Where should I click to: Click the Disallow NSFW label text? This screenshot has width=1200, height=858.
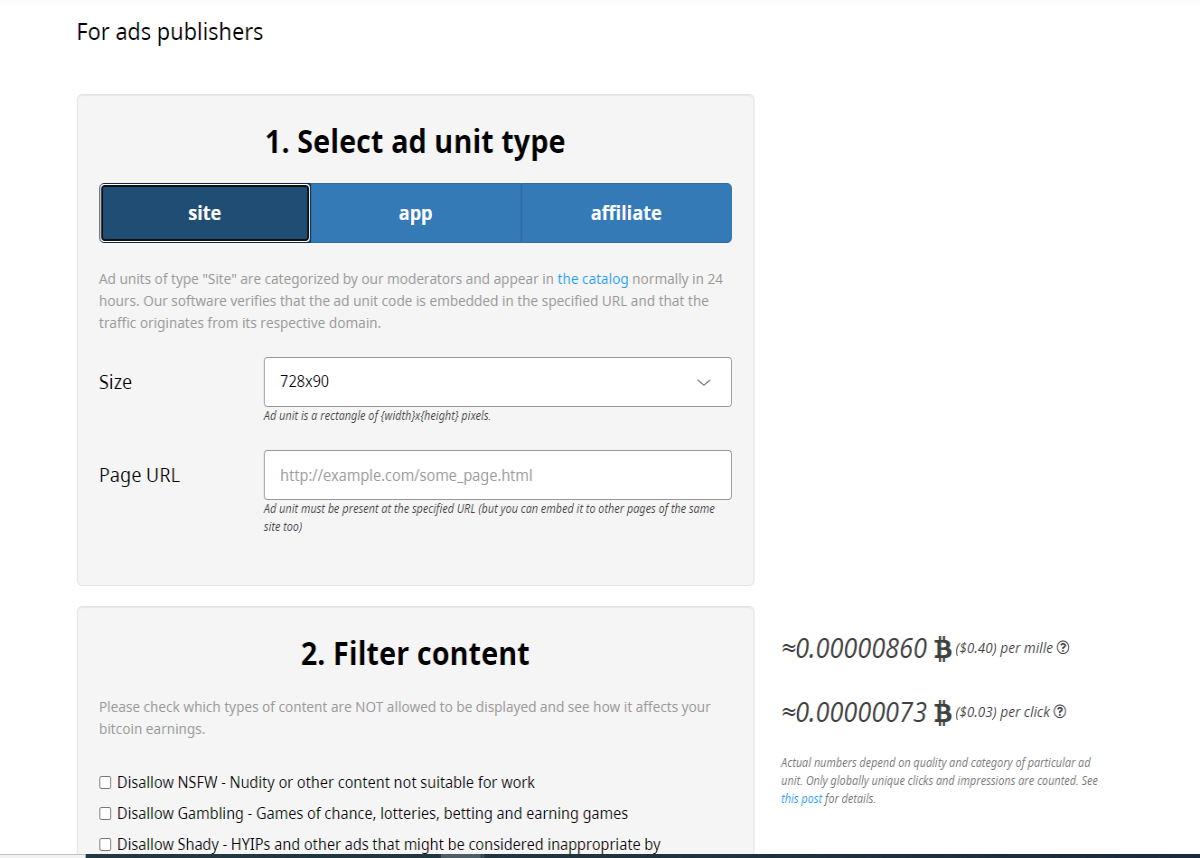(326, 782)
